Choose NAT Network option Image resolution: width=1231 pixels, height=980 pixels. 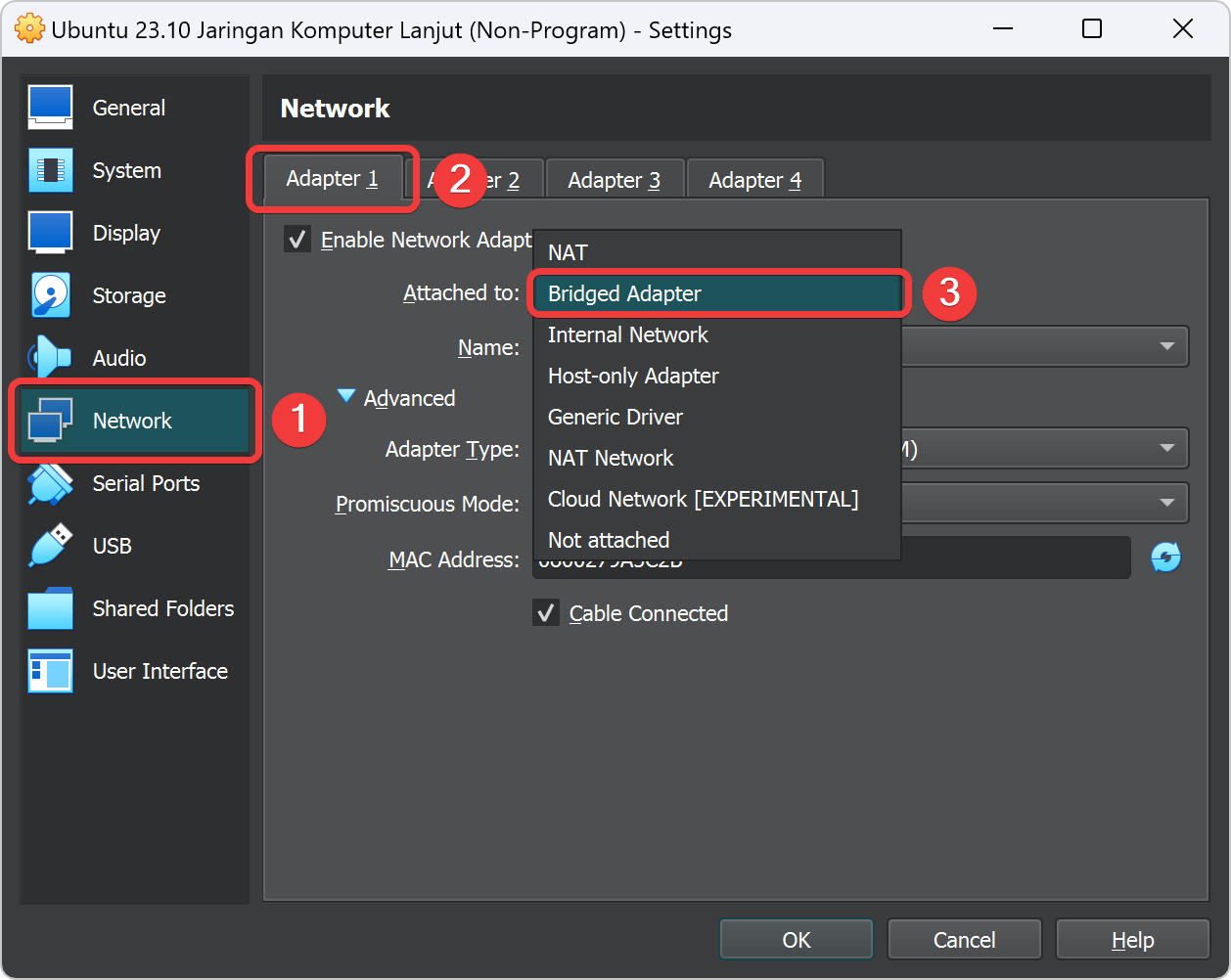coord(716,458)
